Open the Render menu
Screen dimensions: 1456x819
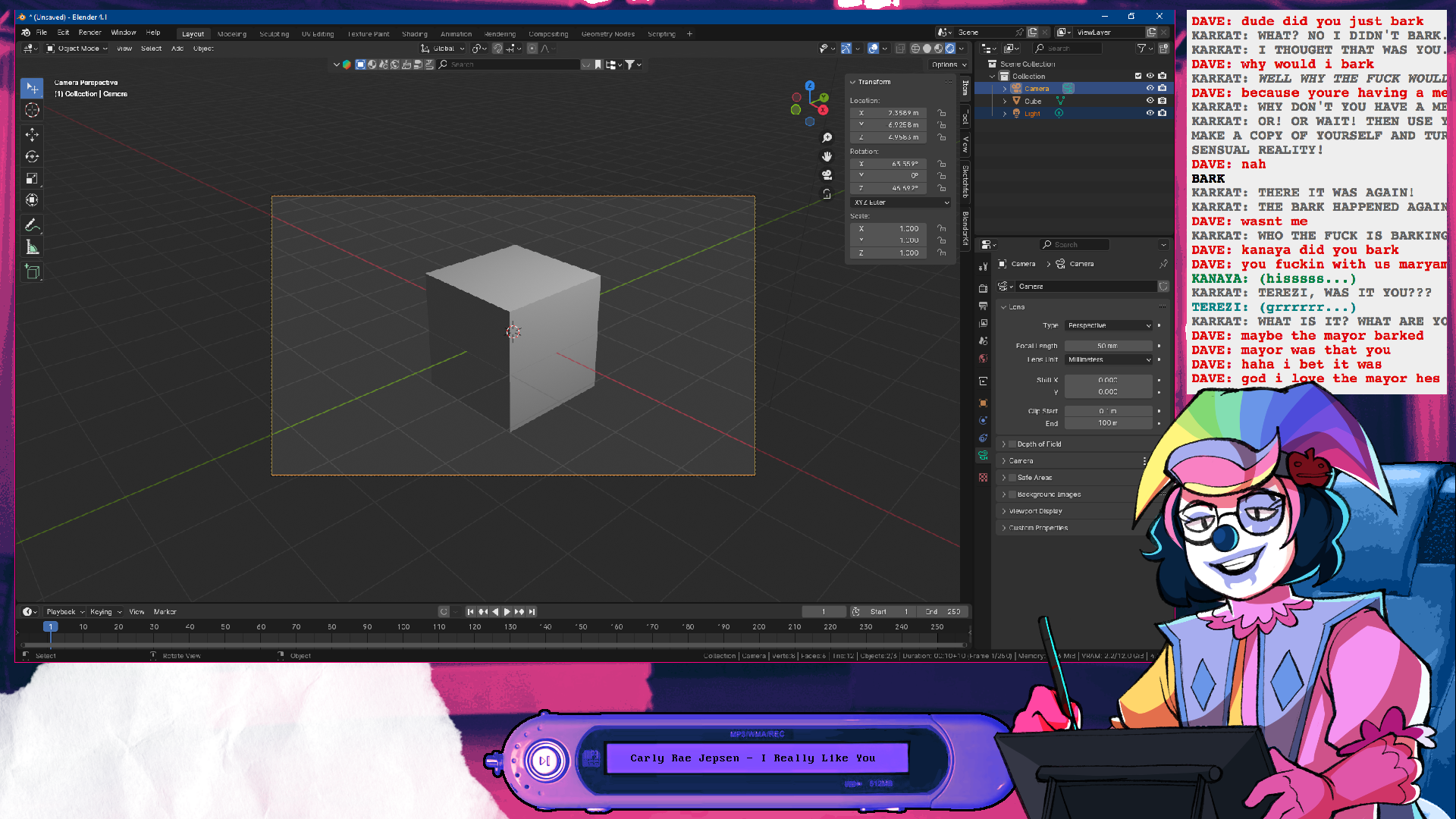[x=89, y=33]
